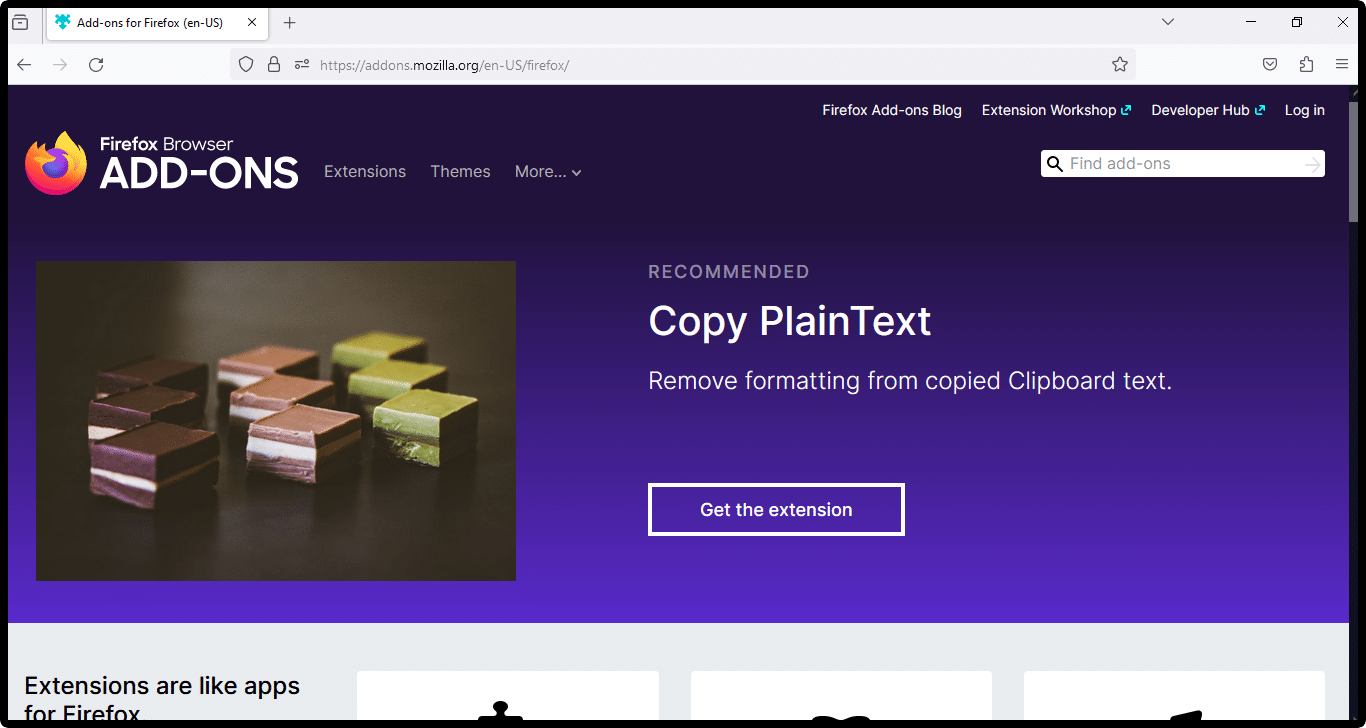This screenshot has height=728, width=1366.
Task: Open the Firefox Add-ons Blog link
Action: 892,111
